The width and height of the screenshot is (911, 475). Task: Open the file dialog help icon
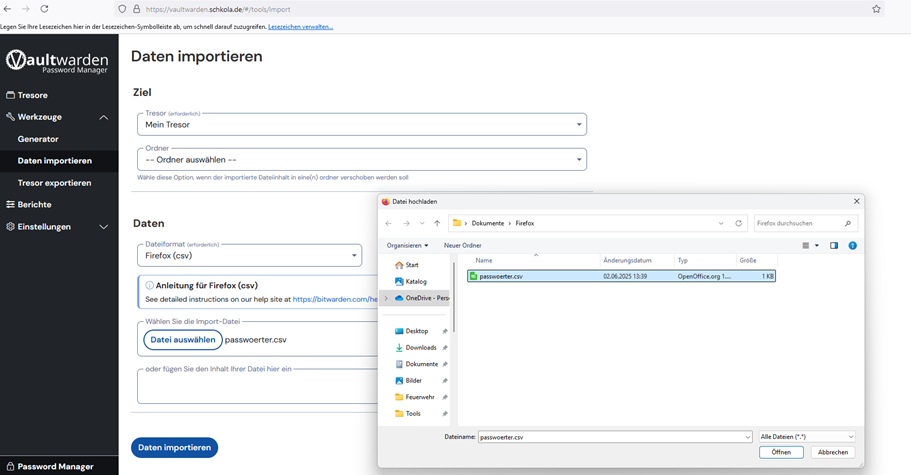(852, 245)
